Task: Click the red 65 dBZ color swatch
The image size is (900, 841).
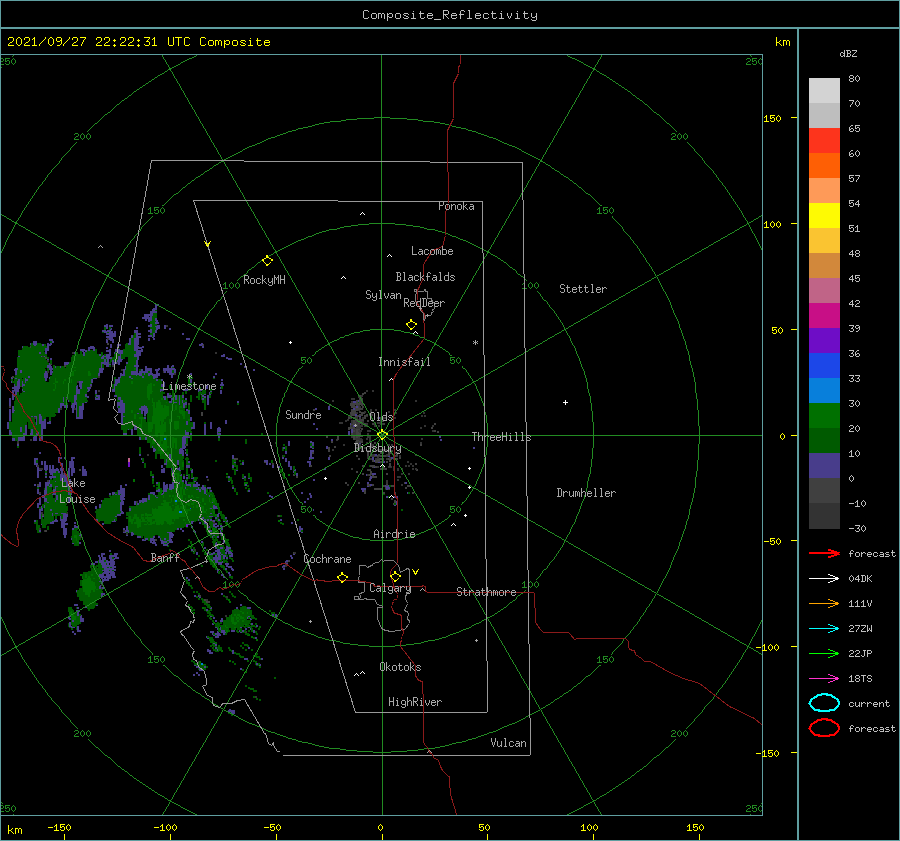Action: [x=824, y=140]
